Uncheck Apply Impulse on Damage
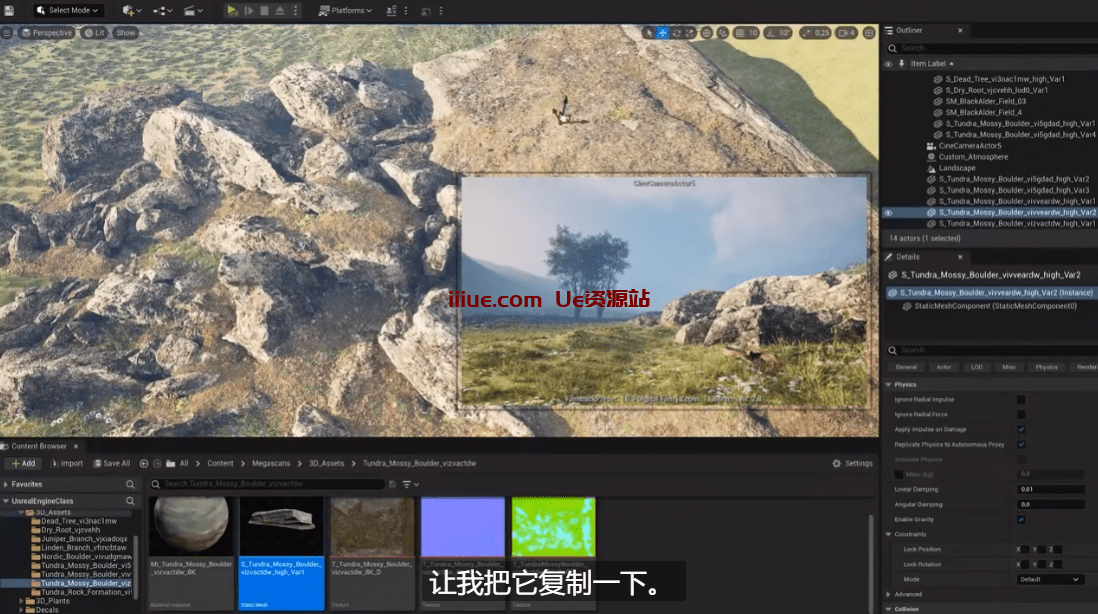Image resolution: width=1098 pixels, height=614 pixels. tap(1021, 430)
